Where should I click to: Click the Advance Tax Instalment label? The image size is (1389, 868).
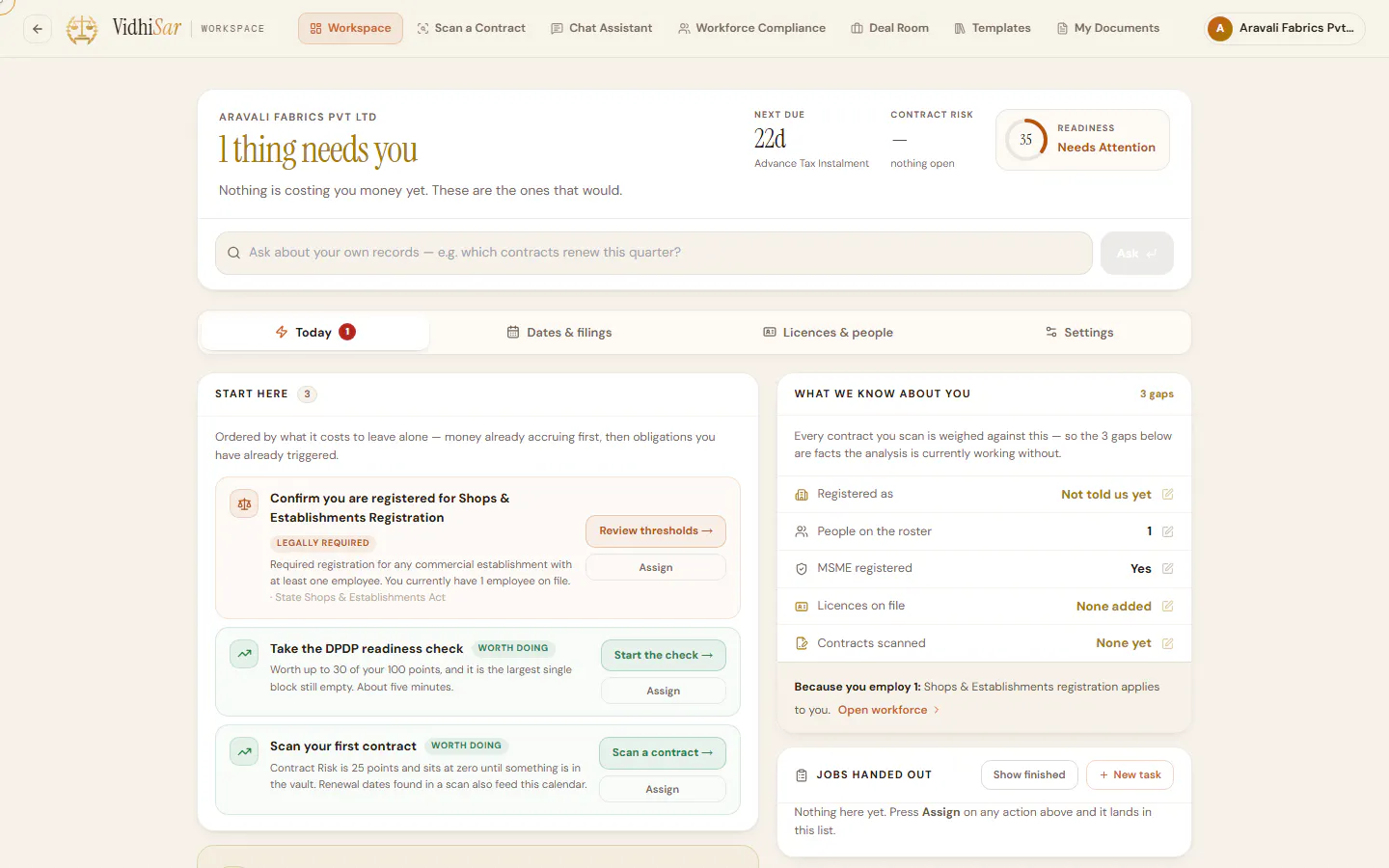(811, 164)
